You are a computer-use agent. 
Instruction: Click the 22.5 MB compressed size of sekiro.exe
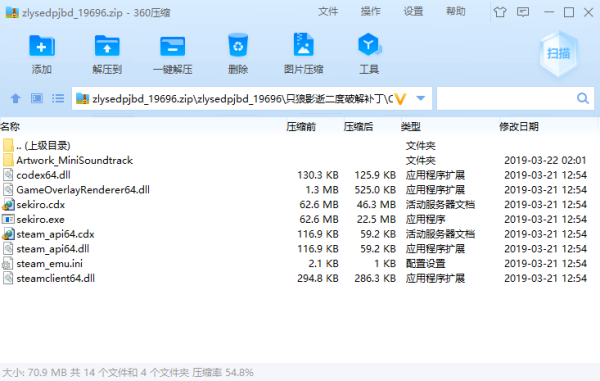tap(376, 219)
